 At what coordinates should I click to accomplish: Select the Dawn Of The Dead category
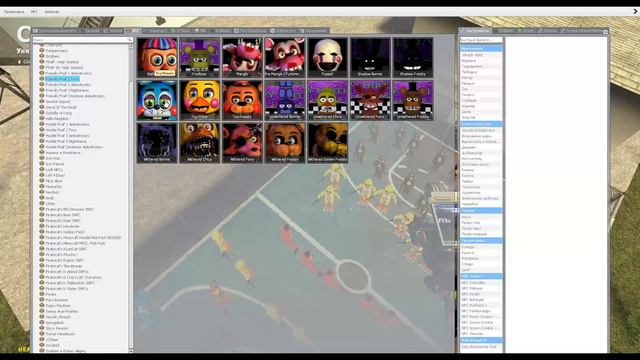61,107
